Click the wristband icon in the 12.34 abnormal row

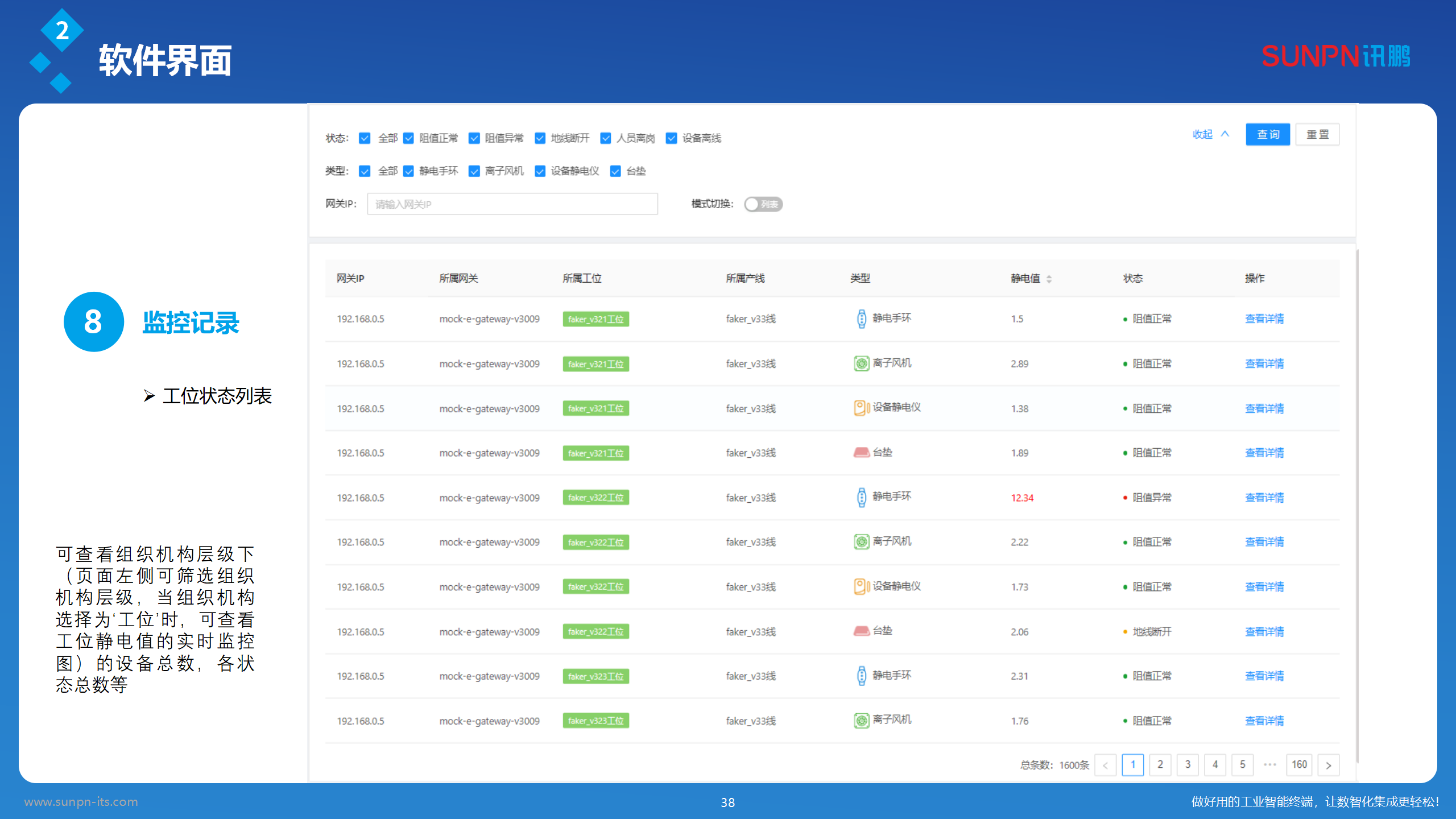862,497
